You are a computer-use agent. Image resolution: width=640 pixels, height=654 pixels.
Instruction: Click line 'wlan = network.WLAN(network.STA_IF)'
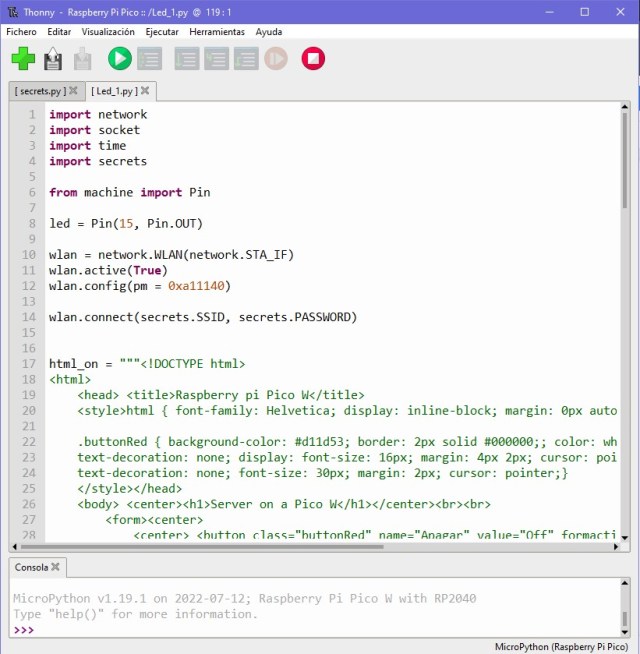171,254
